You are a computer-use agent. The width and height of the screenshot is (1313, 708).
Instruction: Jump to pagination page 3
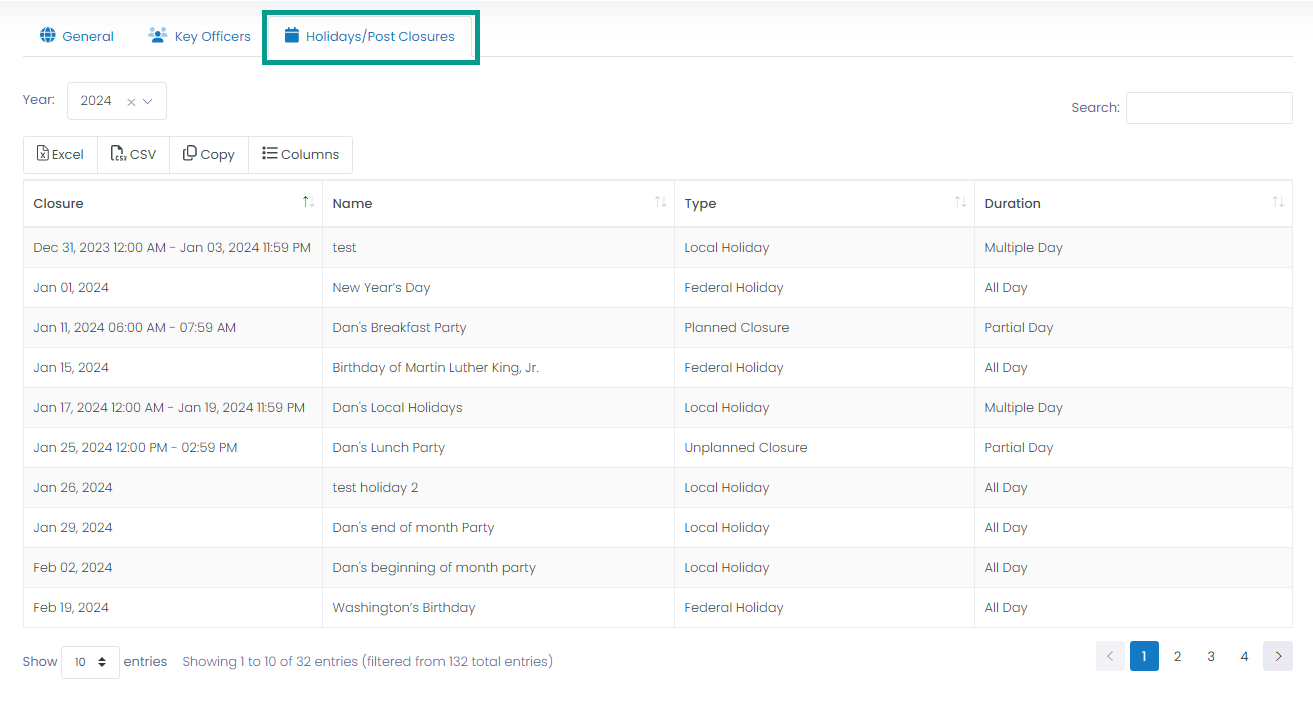(x=1211, y=656)
